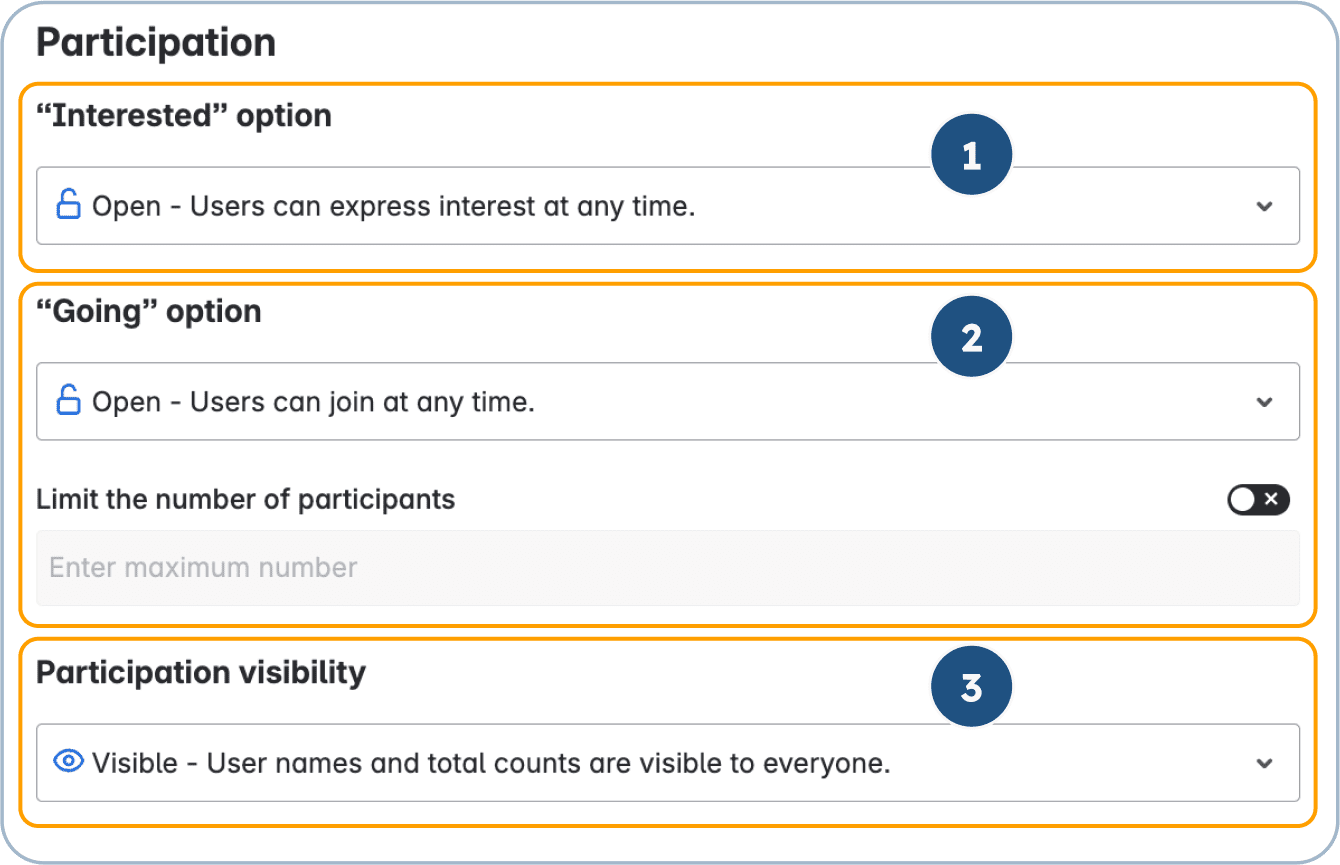
Task: Select "Visible - User names and total counts" text
Action: click(490, 763)
